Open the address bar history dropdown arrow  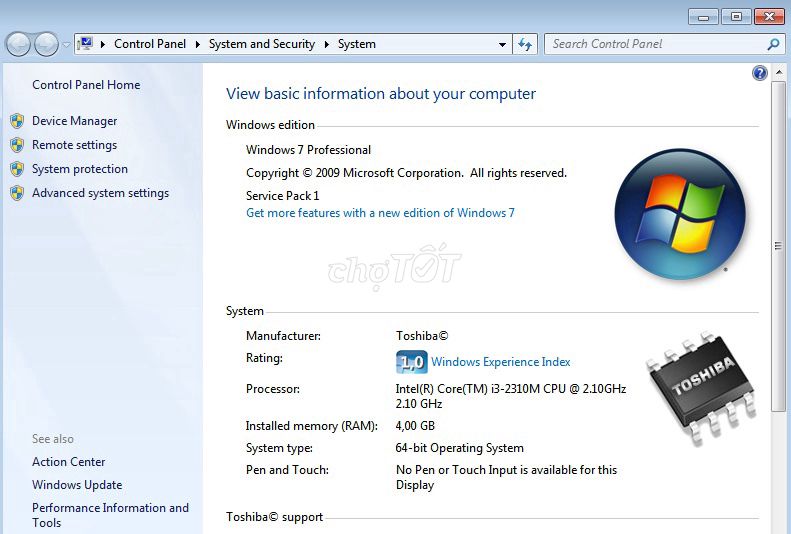(502, 44)
